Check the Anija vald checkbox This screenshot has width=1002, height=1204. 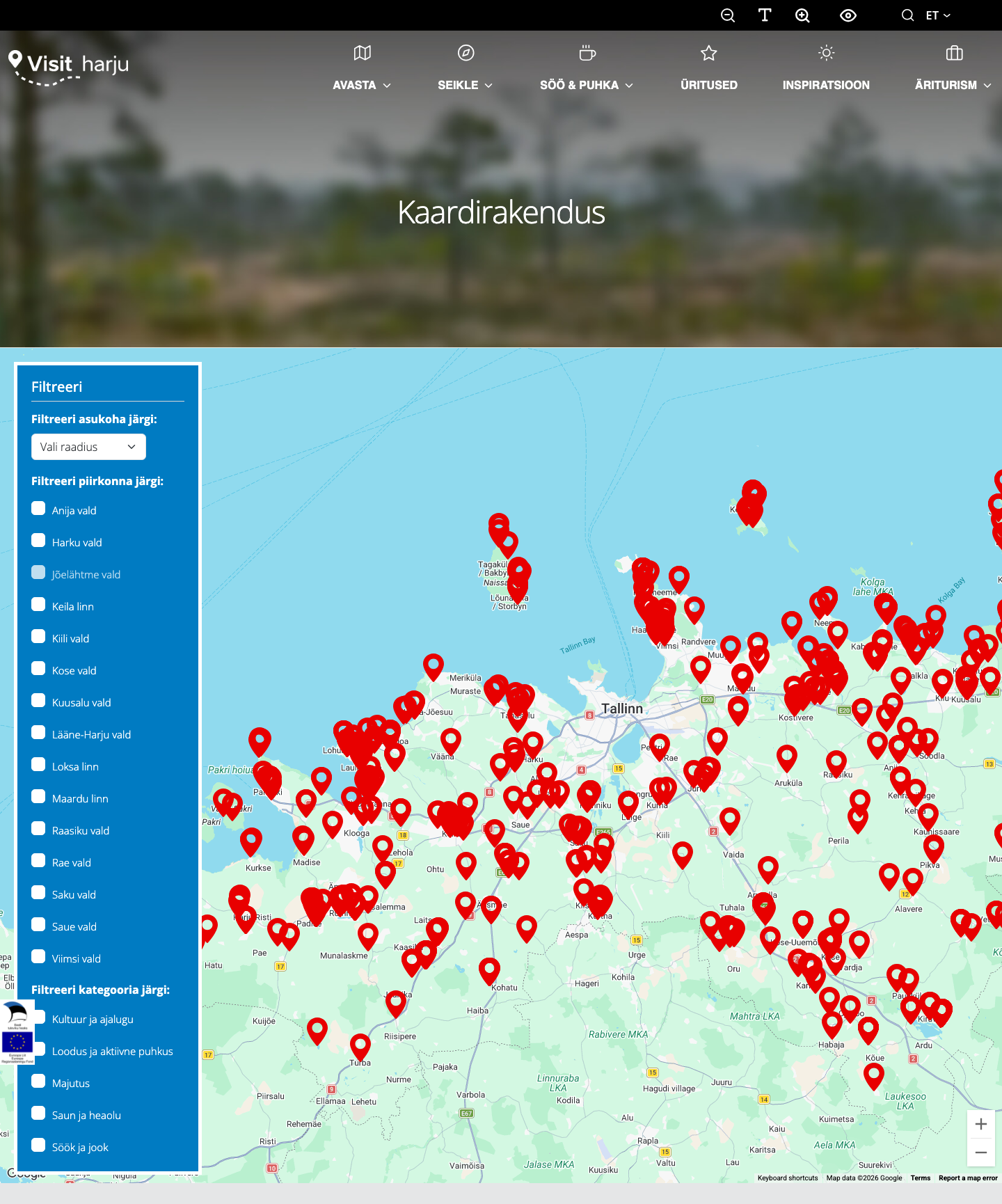point(38,509)
